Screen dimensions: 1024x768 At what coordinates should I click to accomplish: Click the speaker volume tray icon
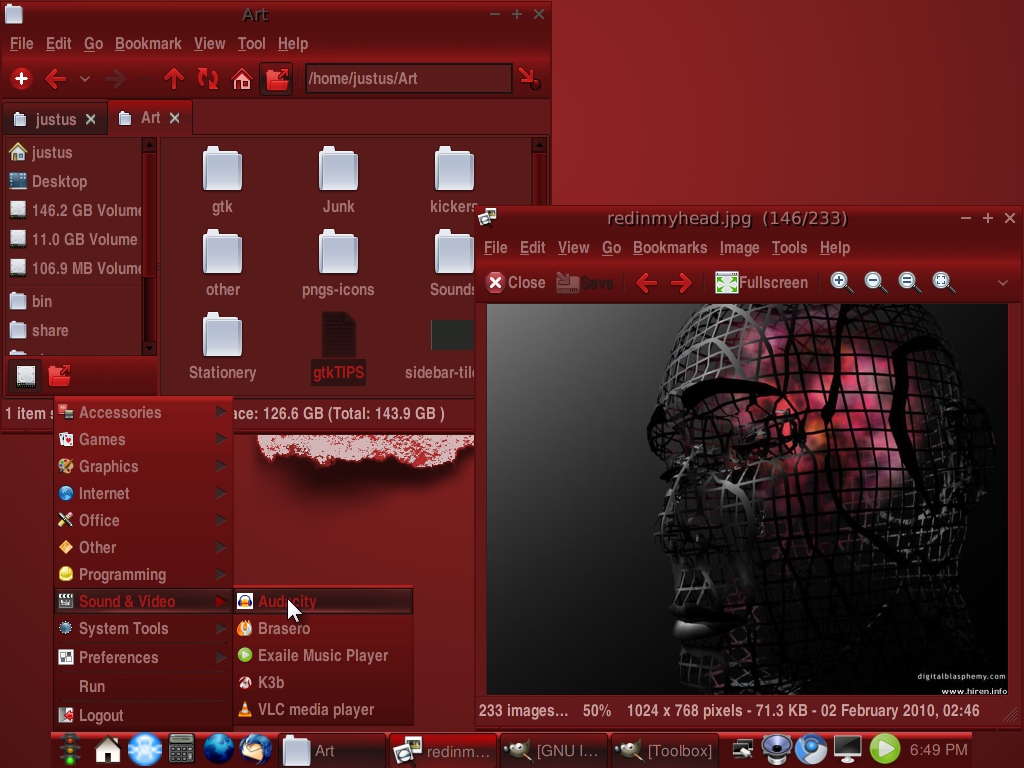[x=777, y=749]
